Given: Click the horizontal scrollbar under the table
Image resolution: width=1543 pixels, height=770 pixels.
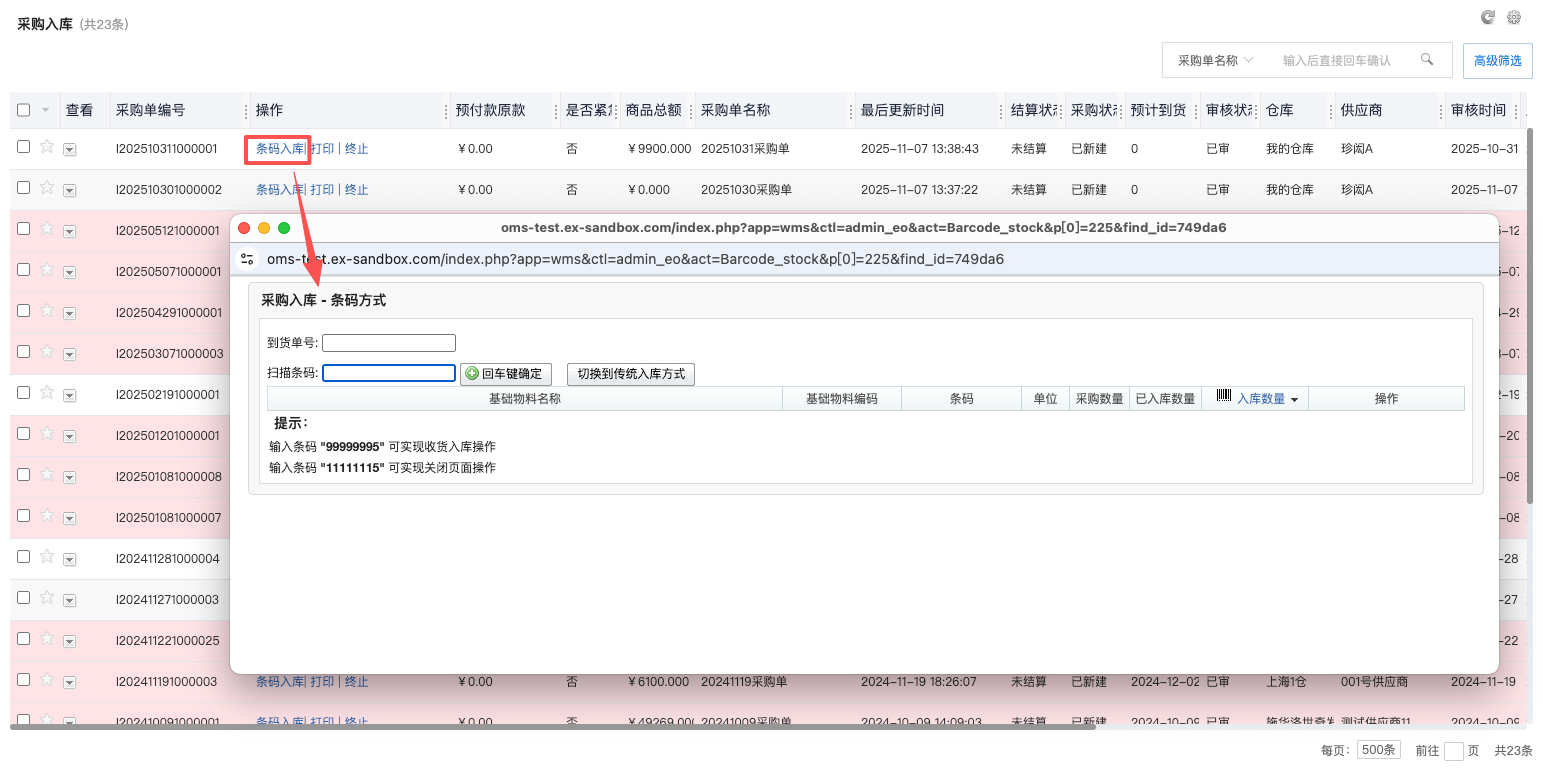Looking at the screenshot, I should tap(553, 727).
